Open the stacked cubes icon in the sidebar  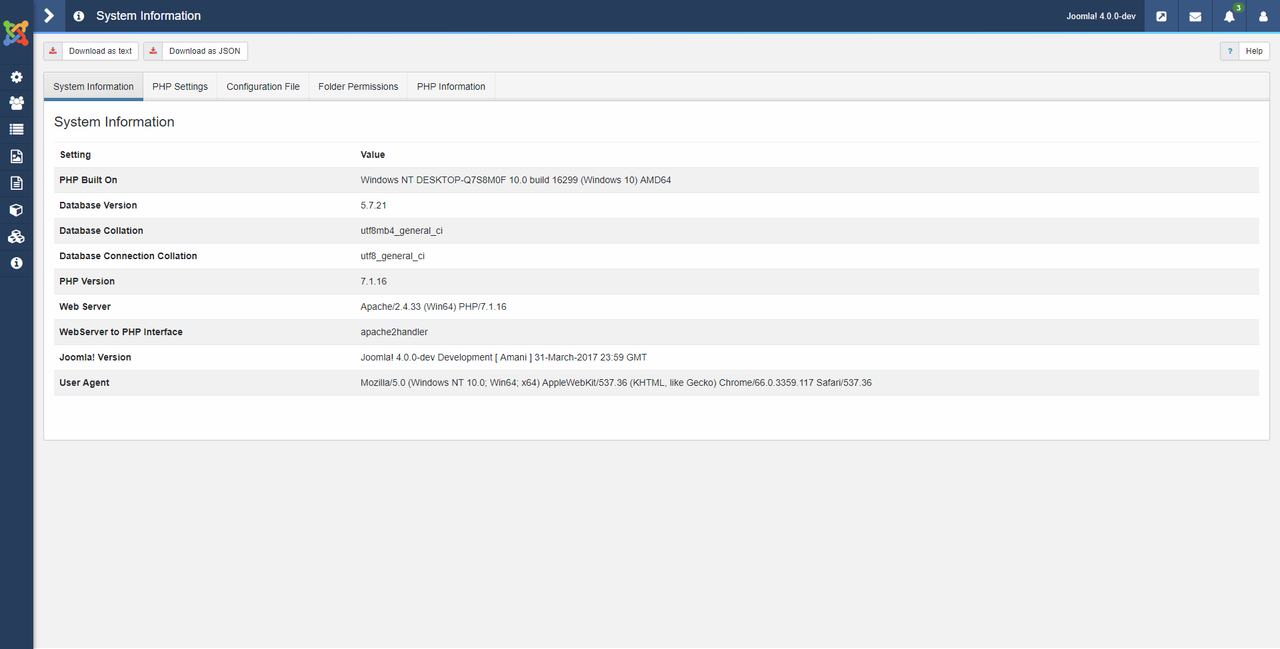tap(16, 237)
